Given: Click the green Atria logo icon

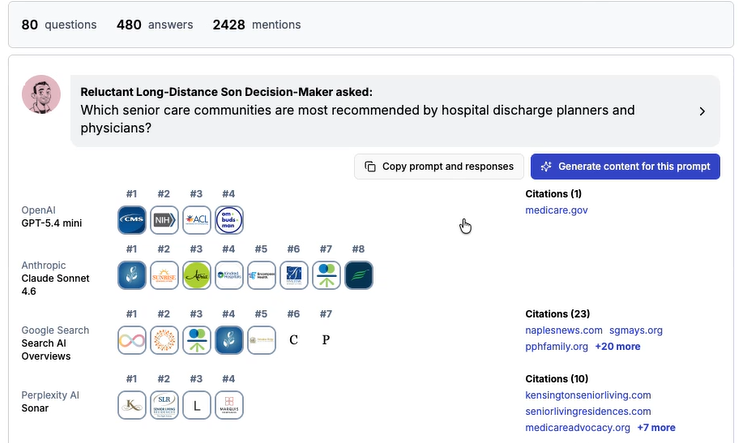Looking at the screenshot, I should [x=197, y=275].
